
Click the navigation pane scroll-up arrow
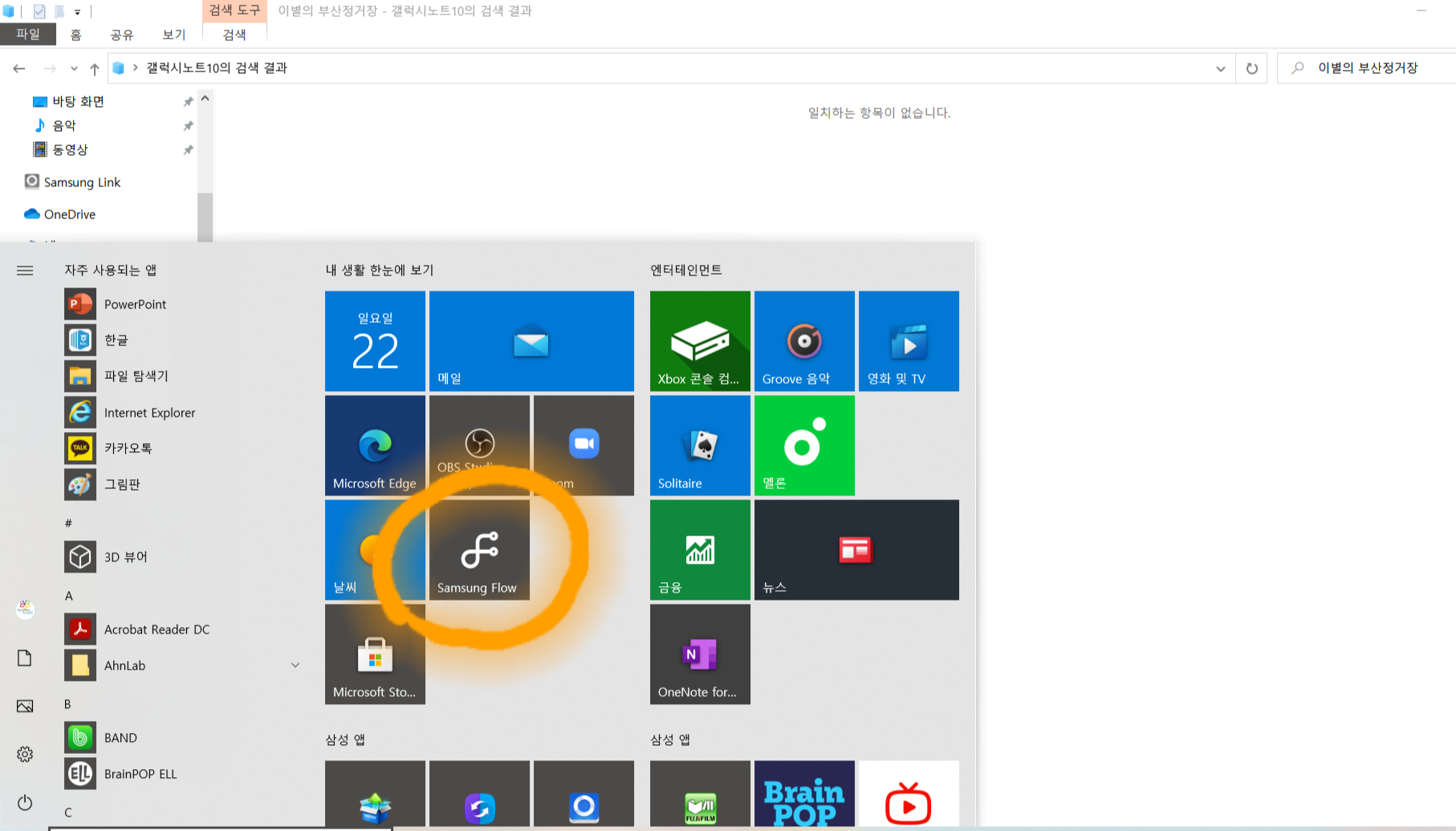coord(205,99)
